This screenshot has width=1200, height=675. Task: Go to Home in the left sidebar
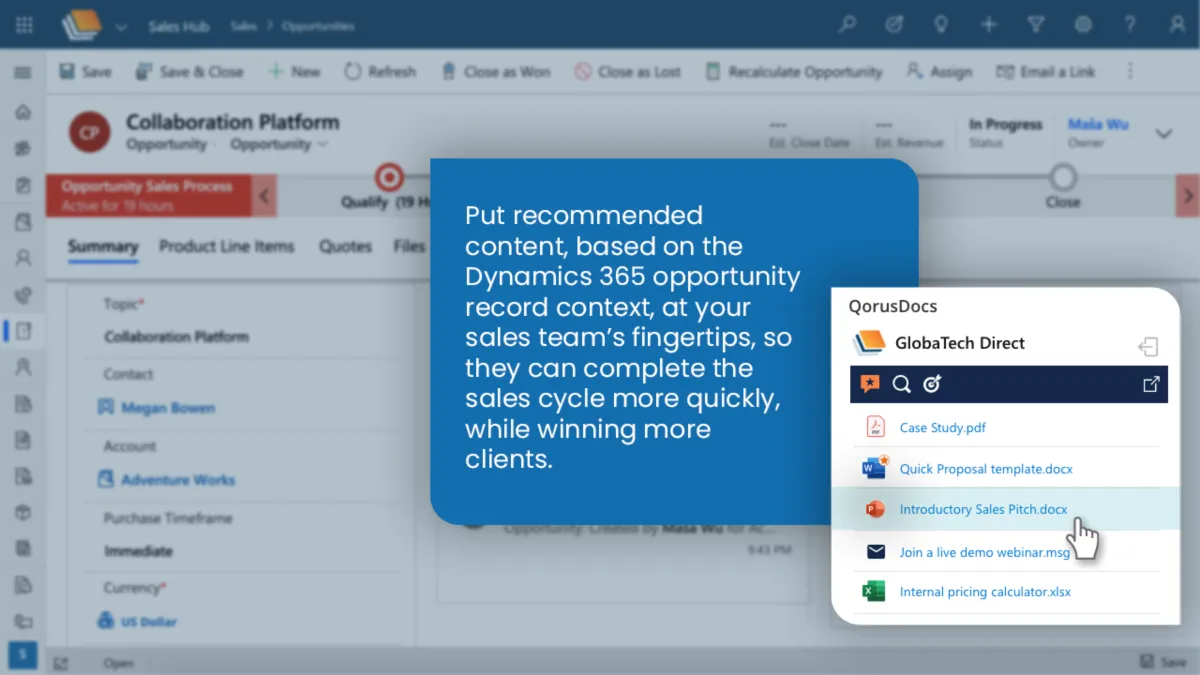(22, 112)
